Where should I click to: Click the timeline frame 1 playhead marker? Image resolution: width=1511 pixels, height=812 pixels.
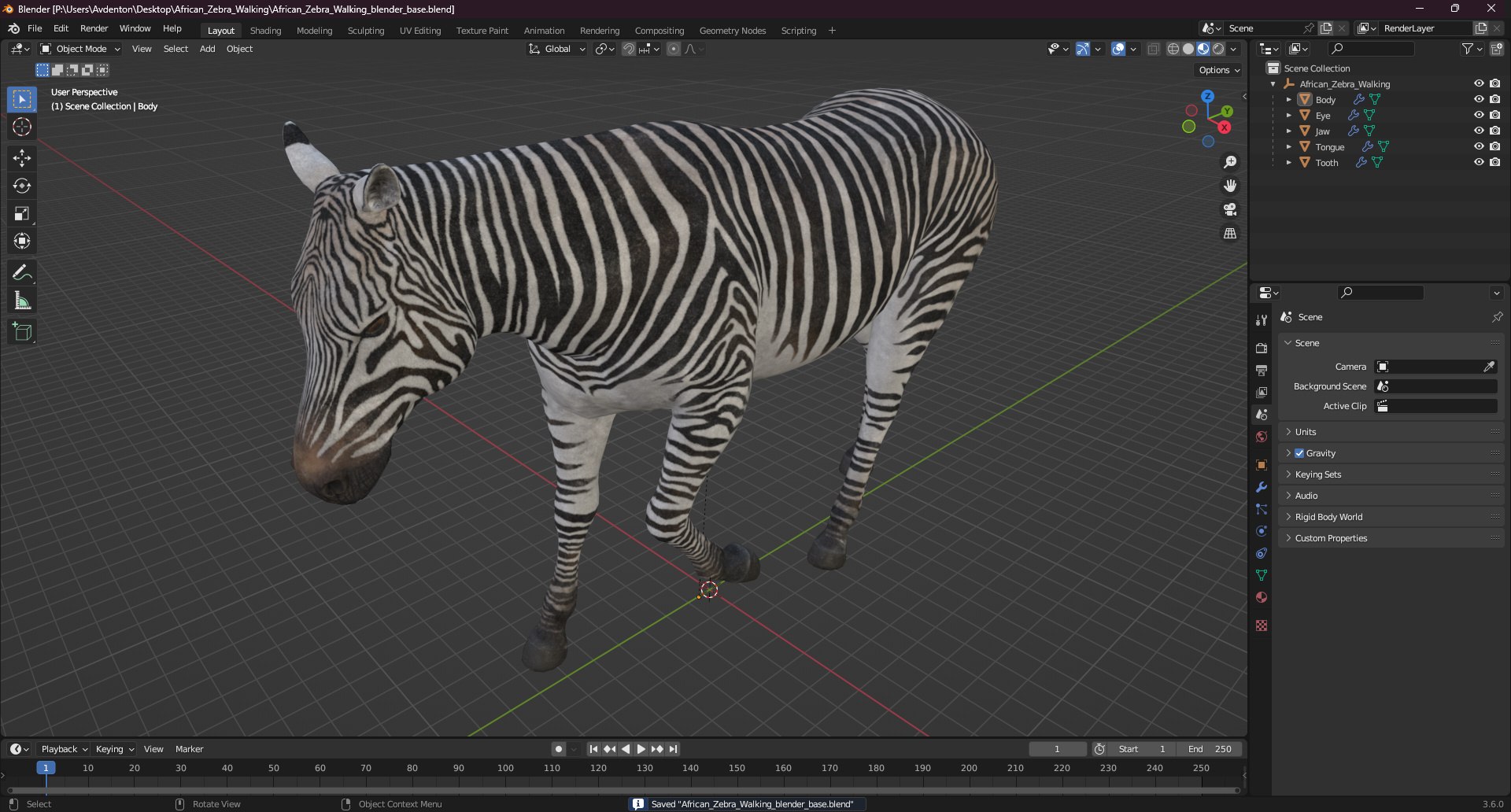[x=46, y=768]
